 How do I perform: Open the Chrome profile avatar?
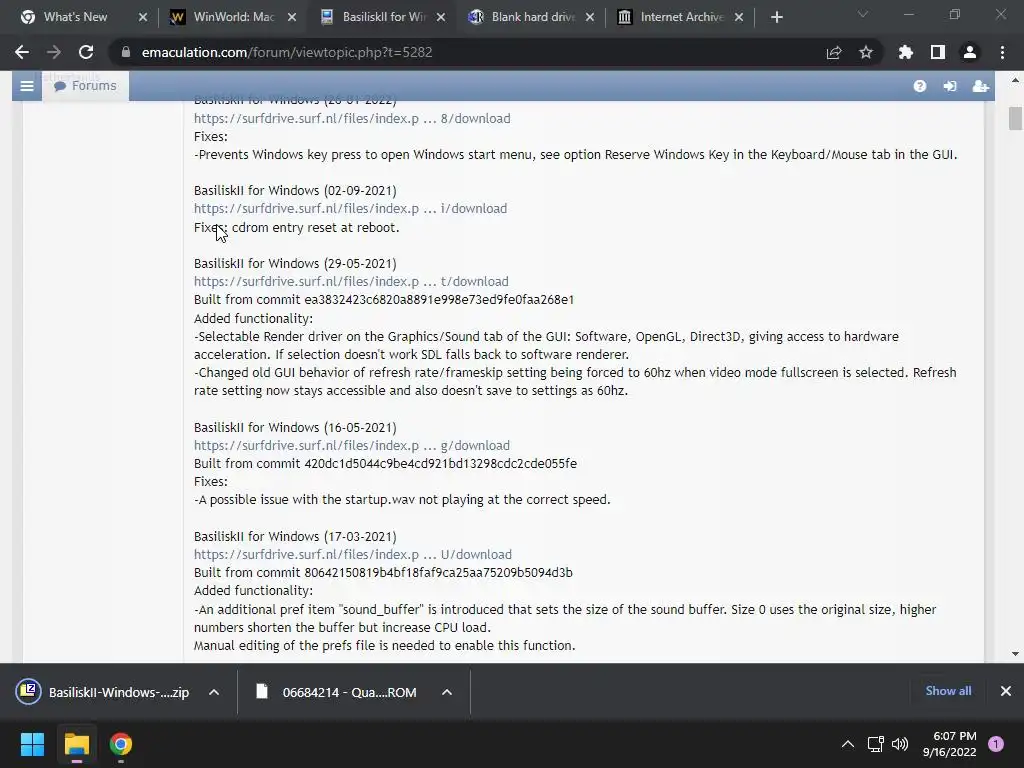click(x=970, y=52)
